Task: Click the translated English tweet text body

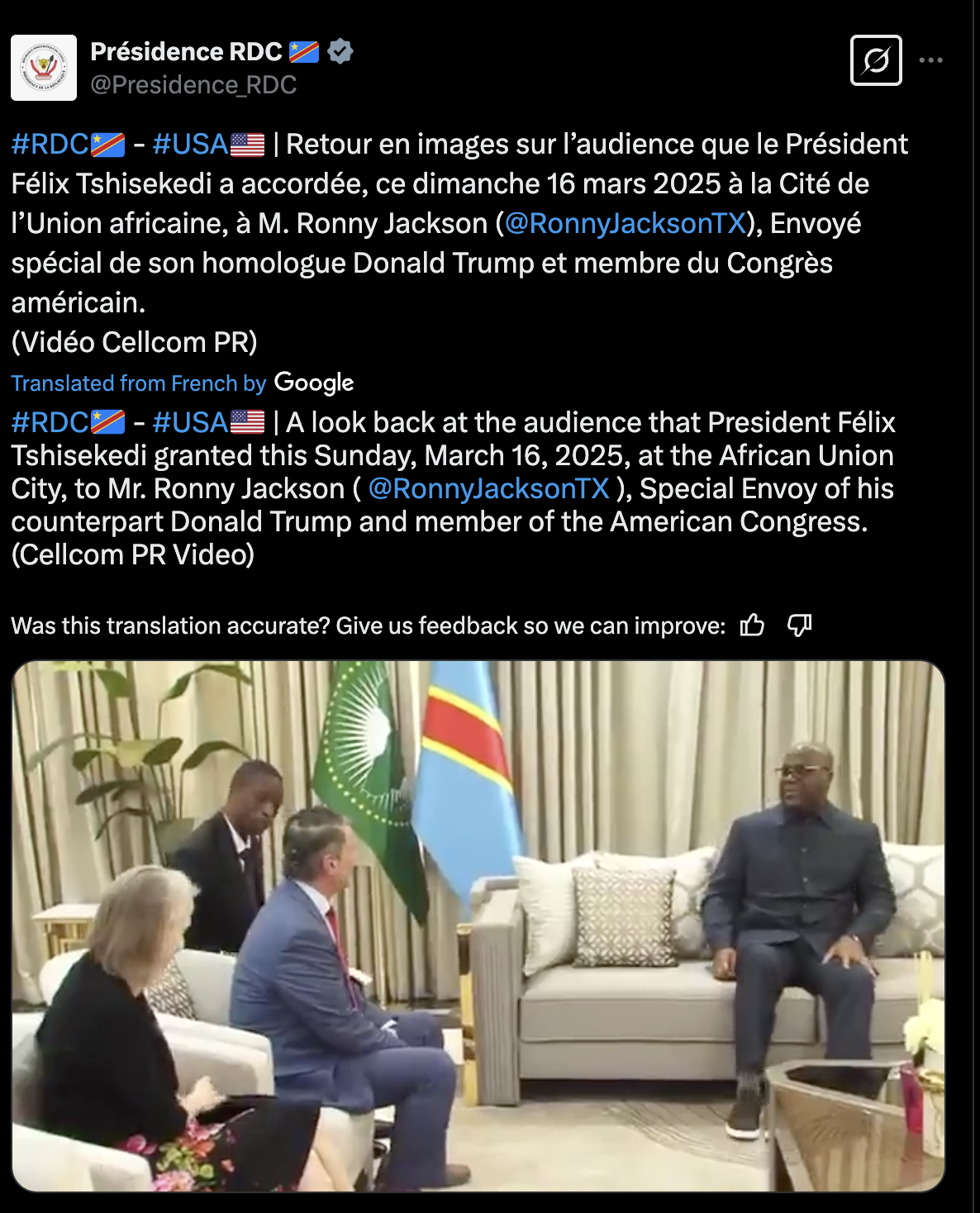Action: point(453,488)
